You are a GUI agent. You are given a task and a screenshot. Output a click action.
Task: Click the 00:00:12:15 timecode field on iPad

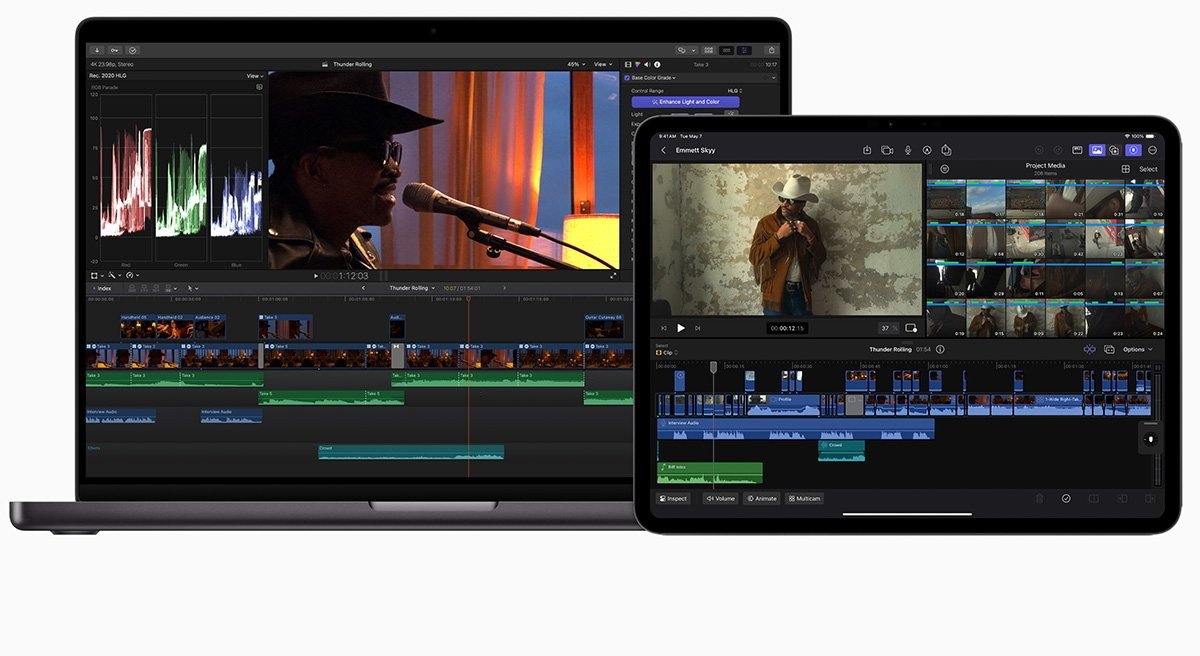[x=787, y=328]
